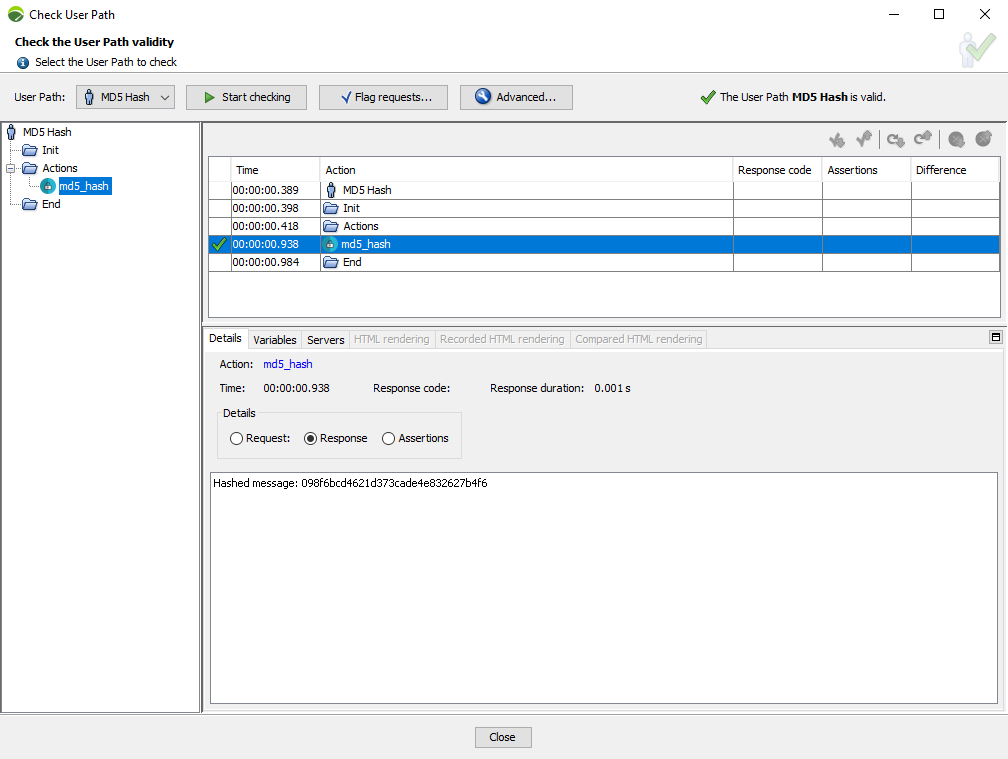Open the User Path MD5 Hash dropdown
Image resolution: width=1008 pixels, height=759 pixels.
[x=125, y=97]
